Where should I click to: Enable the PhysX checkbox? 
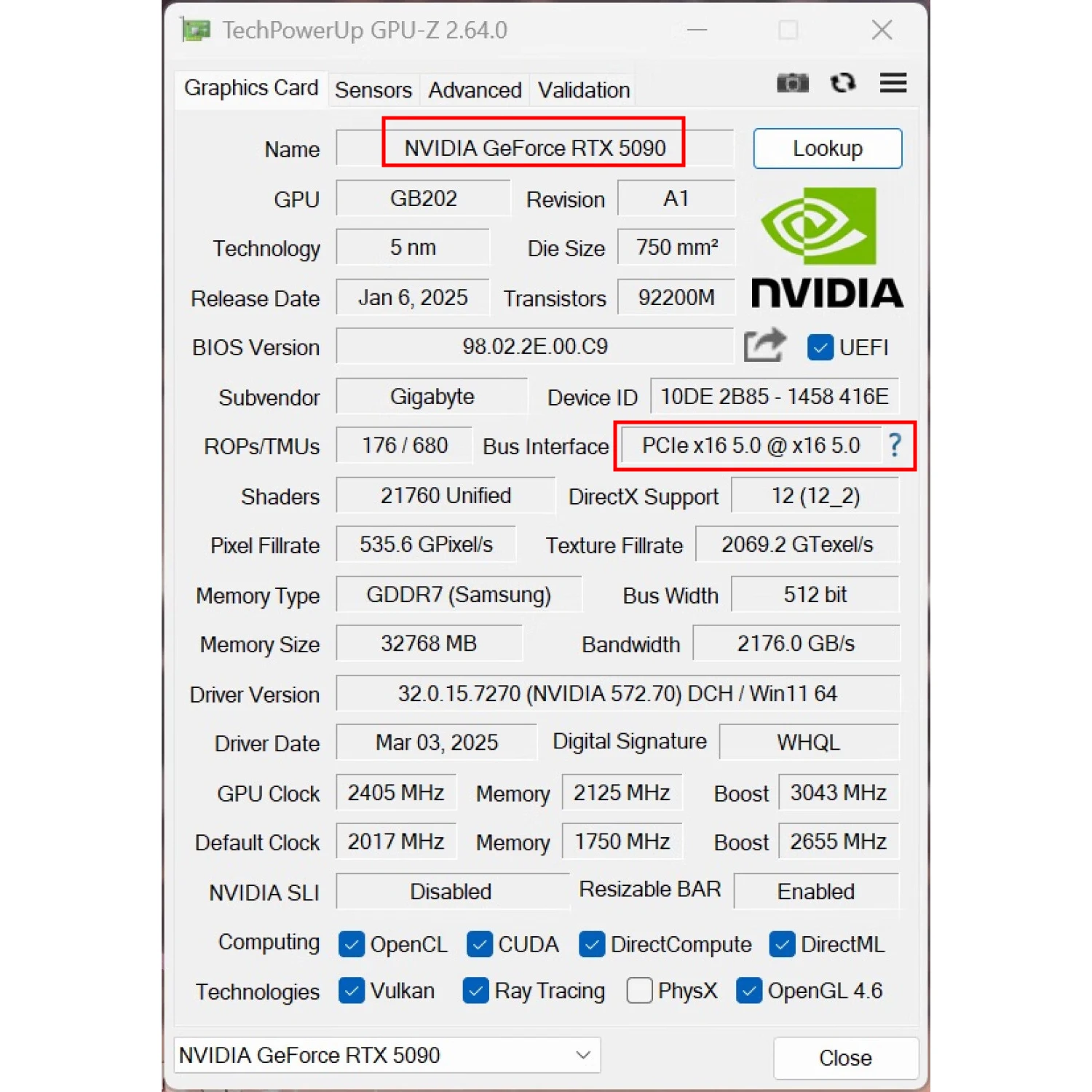[639, 991]
